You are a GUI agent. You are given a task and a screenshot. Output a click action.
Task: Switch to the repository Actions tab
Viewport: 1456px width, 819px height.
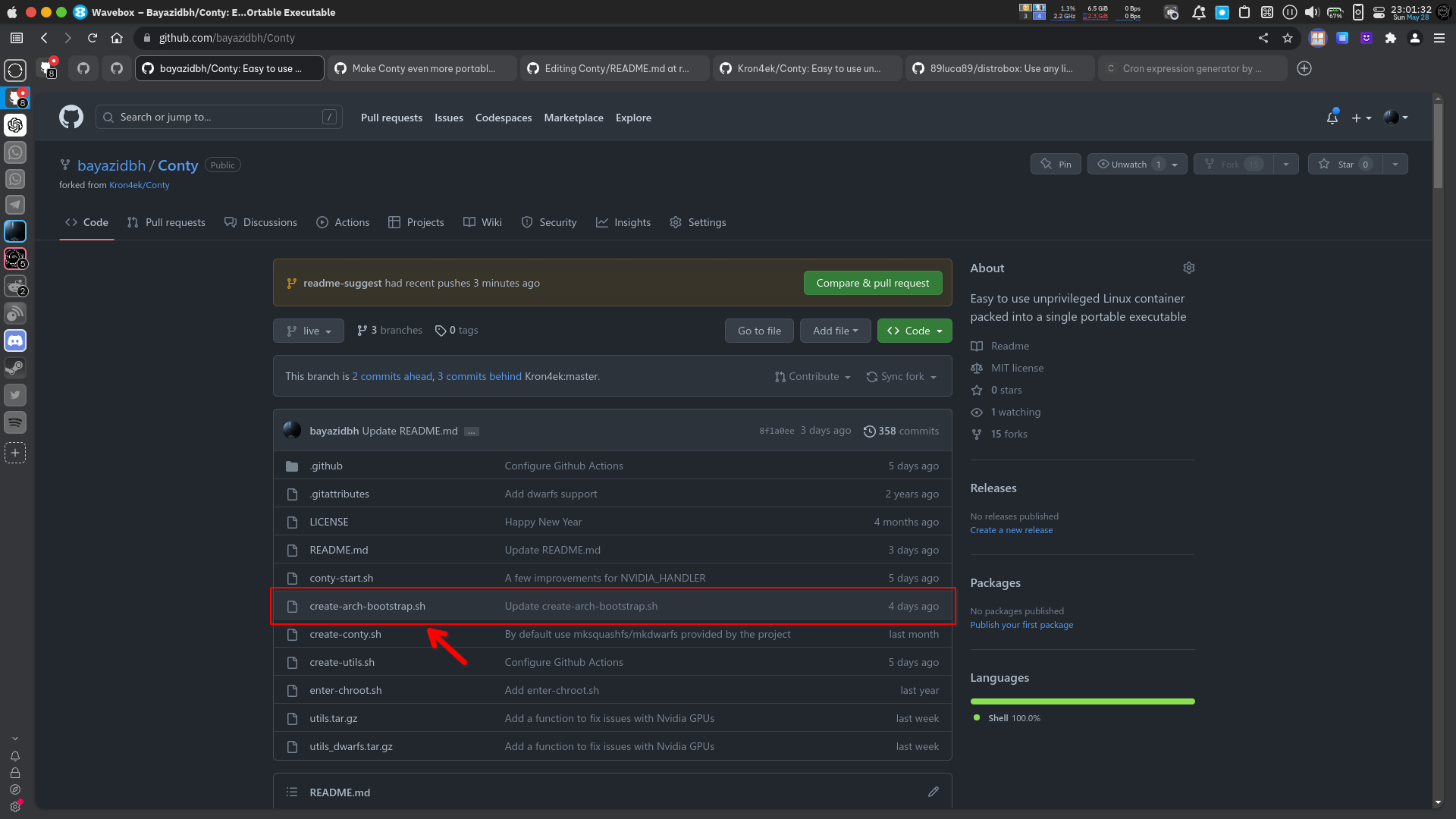(343, 222)
